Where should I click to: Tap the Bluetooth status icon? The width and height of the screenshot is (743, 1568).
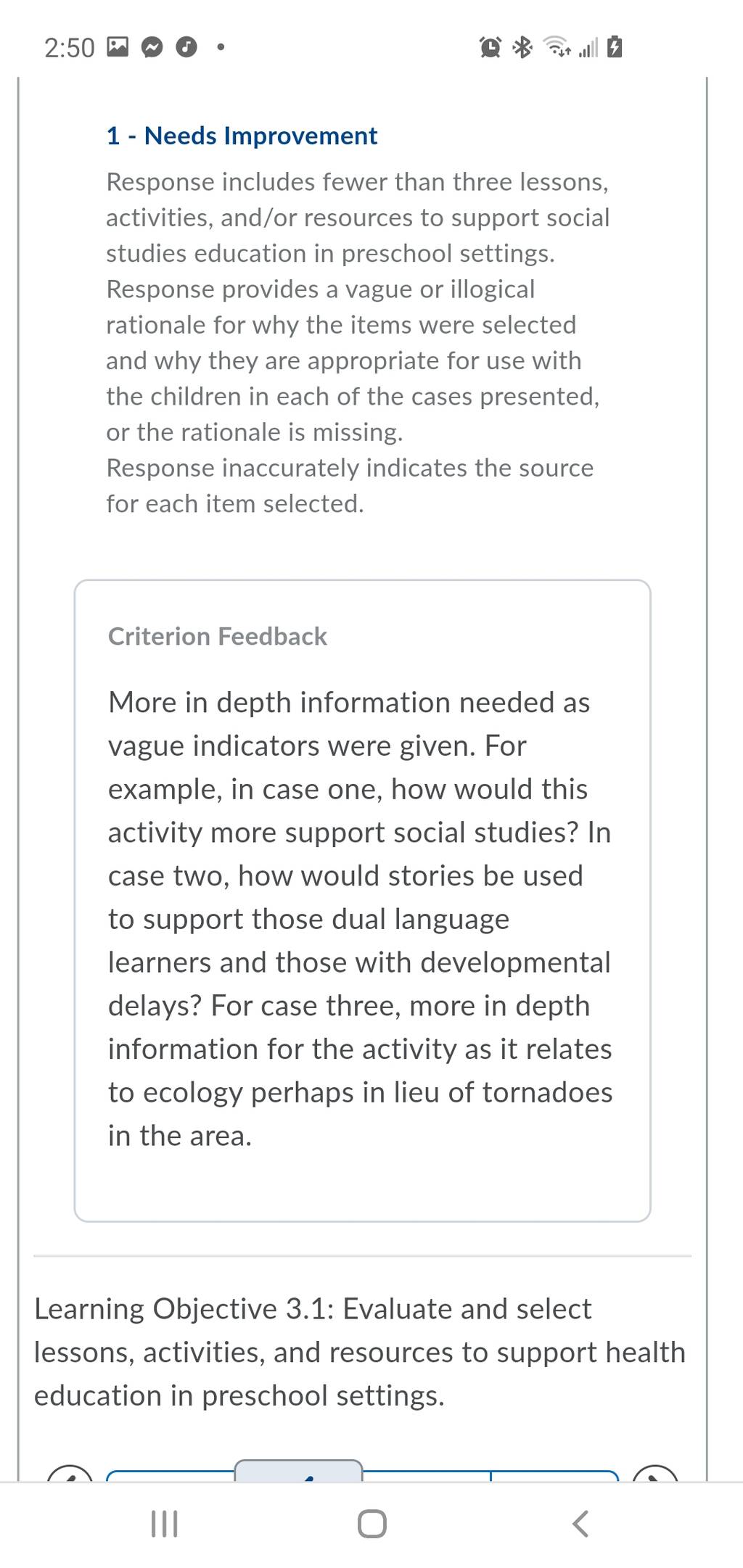[522, 48]
